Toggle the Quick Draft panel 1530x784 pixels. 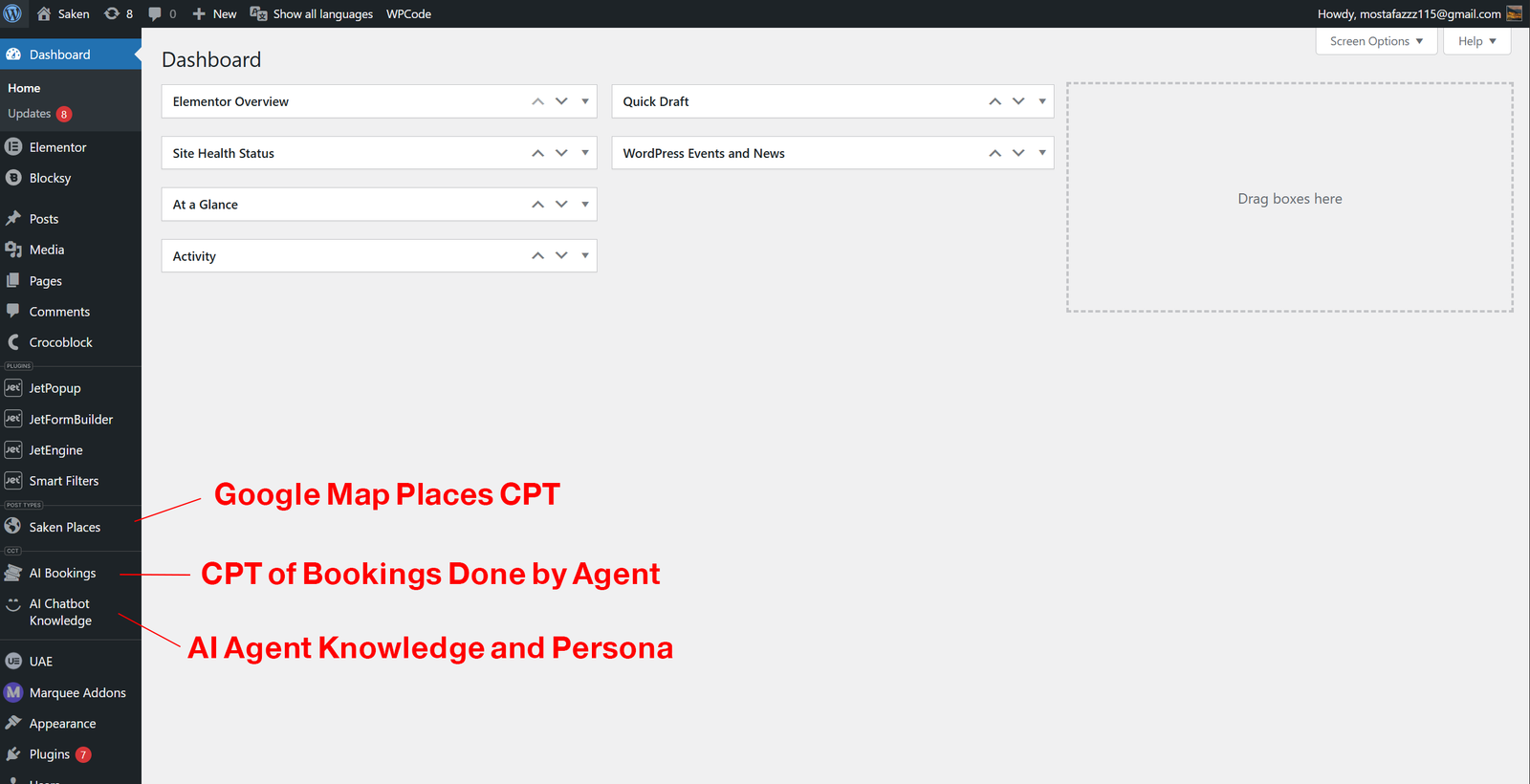coord(1042,101)
